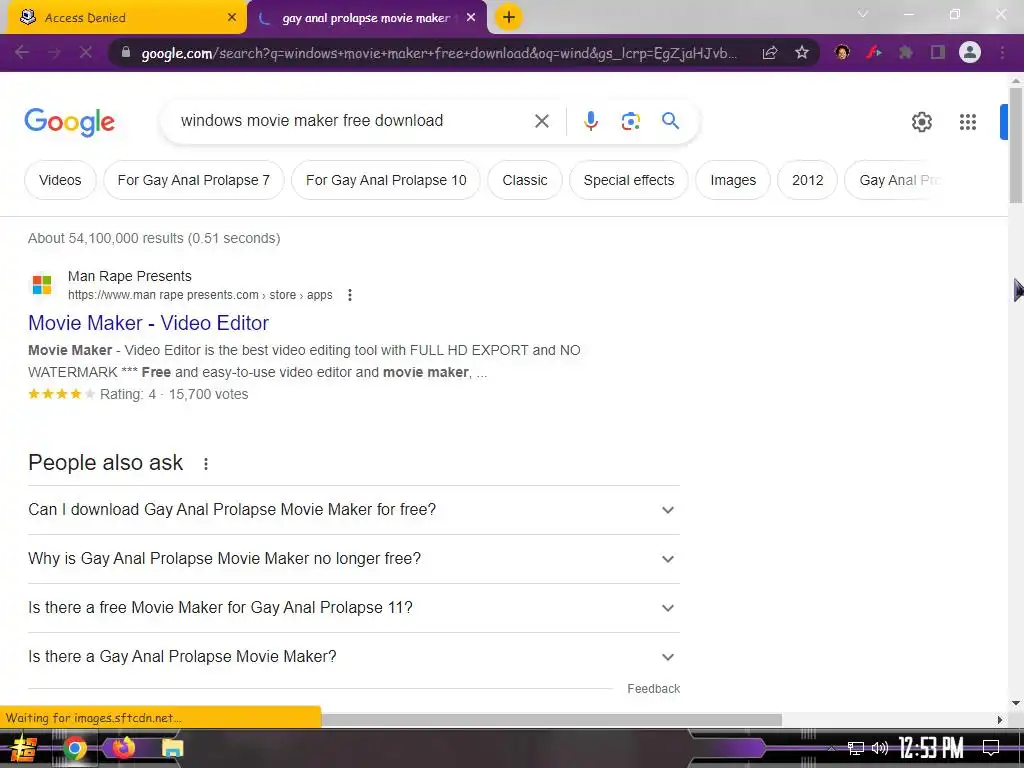This screenshot has height=768, width=1024.
Task: Select the Classic filter chip
Action: pyautogui.click(x=524, y=180)
